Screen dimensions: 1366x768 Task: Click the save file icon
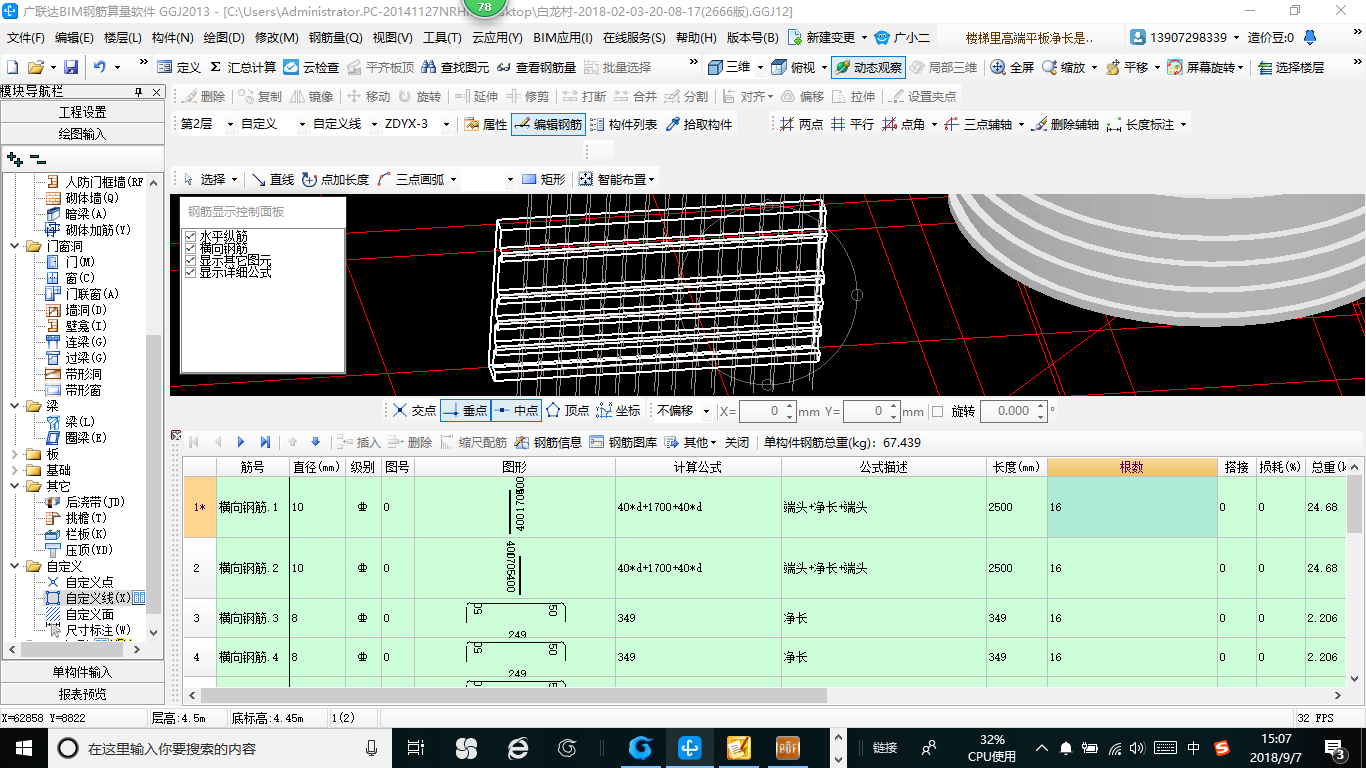(71, 67)
